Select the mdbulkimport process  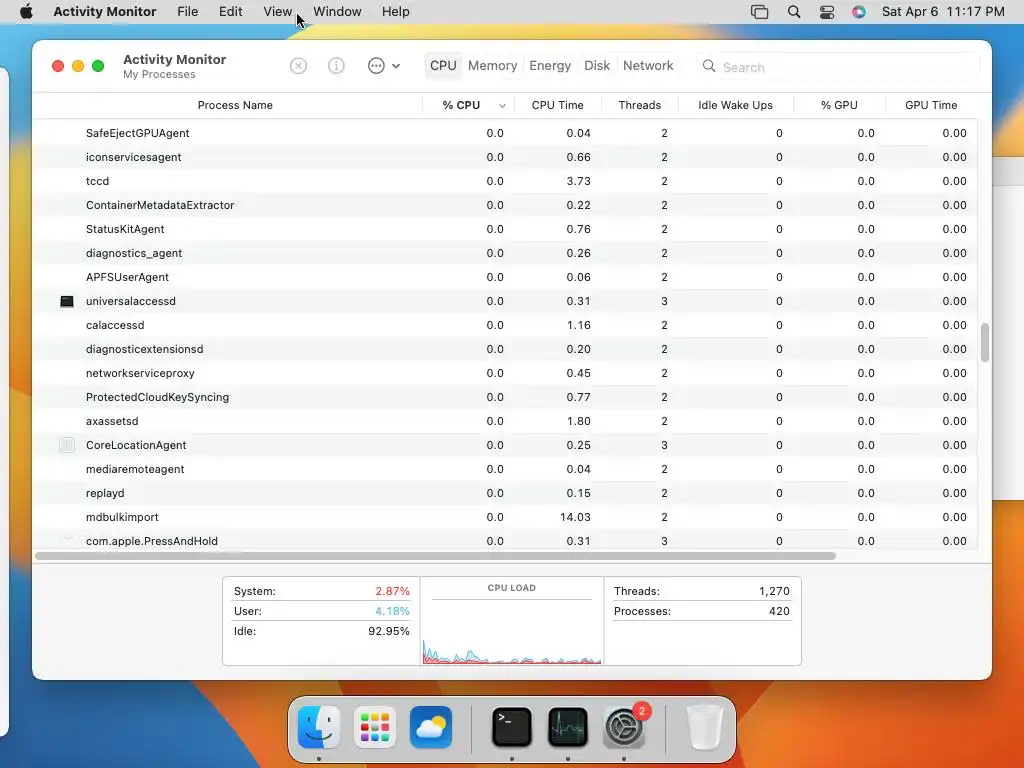(x=505, y=517)
